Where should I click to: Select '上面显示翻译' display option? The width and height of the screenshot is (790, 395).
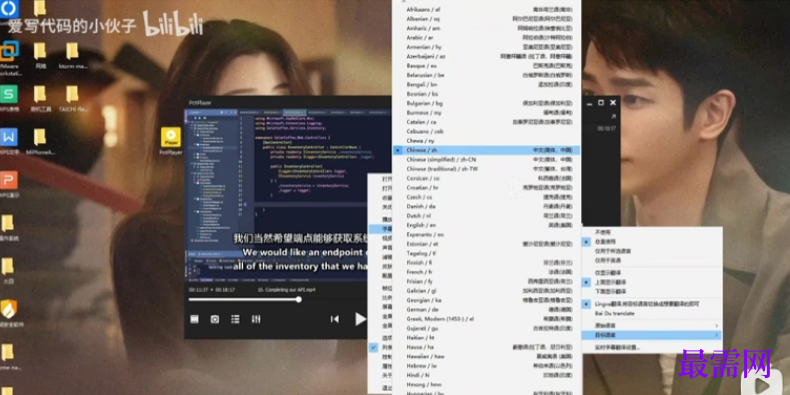652,282
